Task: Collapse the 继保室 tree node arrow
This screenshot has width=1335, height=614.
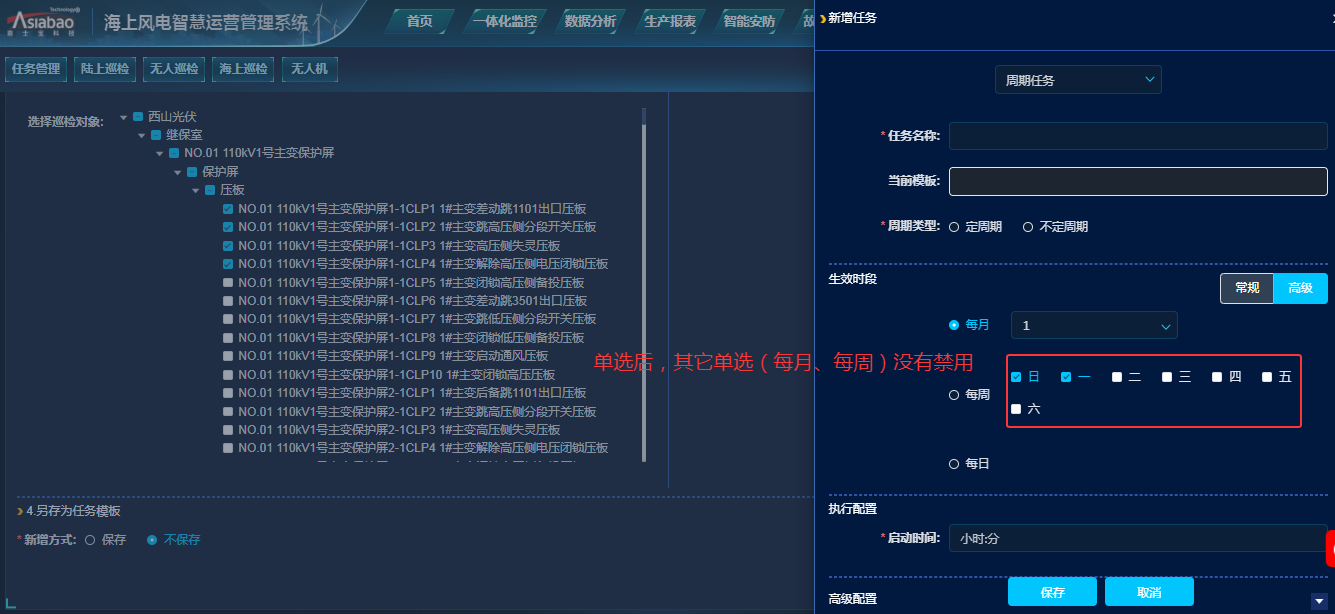Action: [142, 135]
